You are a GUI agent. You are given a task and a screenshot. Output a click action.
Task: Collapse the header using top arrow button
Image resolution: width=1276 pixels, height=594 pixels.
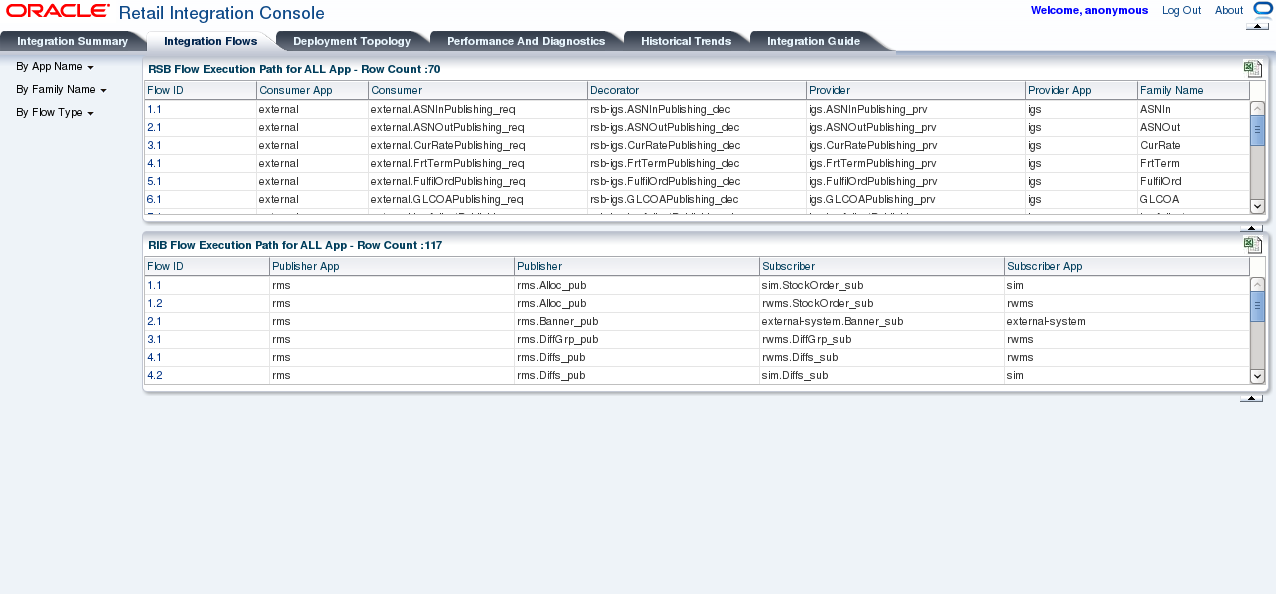point(1257,26)
